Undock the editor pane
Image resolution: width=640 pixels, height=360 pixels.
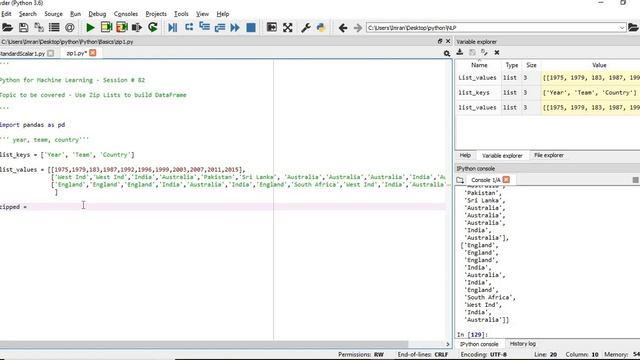click(x=440, y=41)
